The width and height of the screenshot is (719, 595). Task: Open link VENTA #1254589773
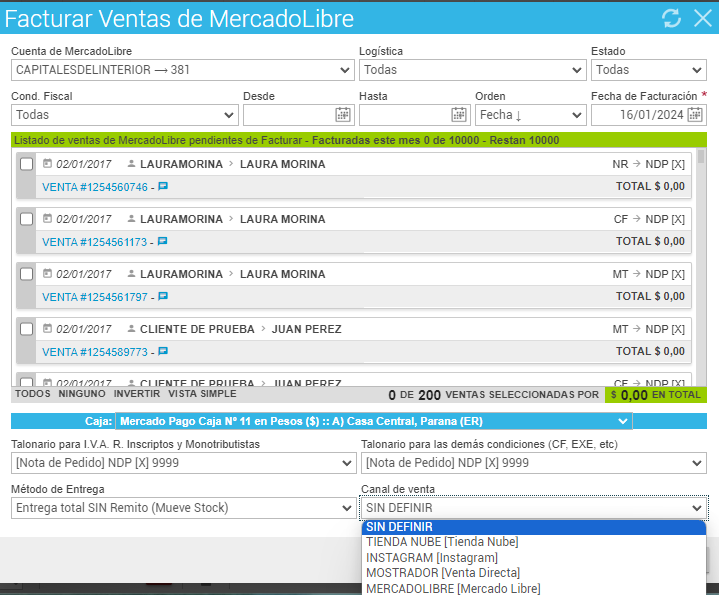pyautogui.click(x=95, y=352)
